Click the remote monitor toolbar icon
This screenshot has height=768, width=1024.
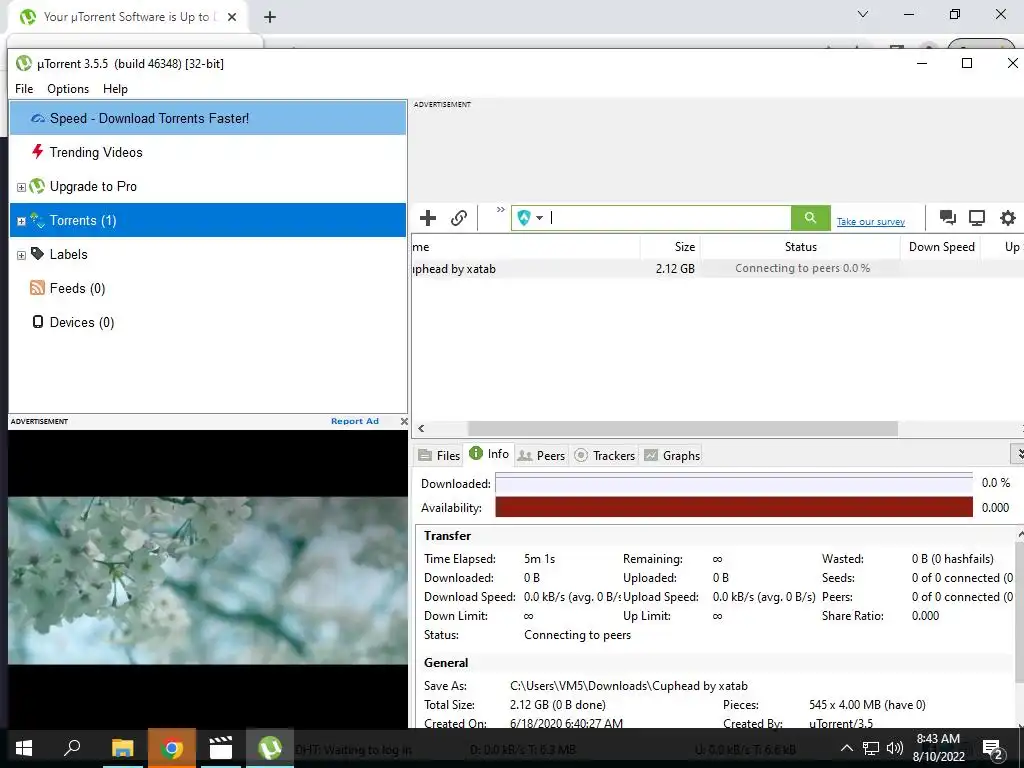point(977,218)
